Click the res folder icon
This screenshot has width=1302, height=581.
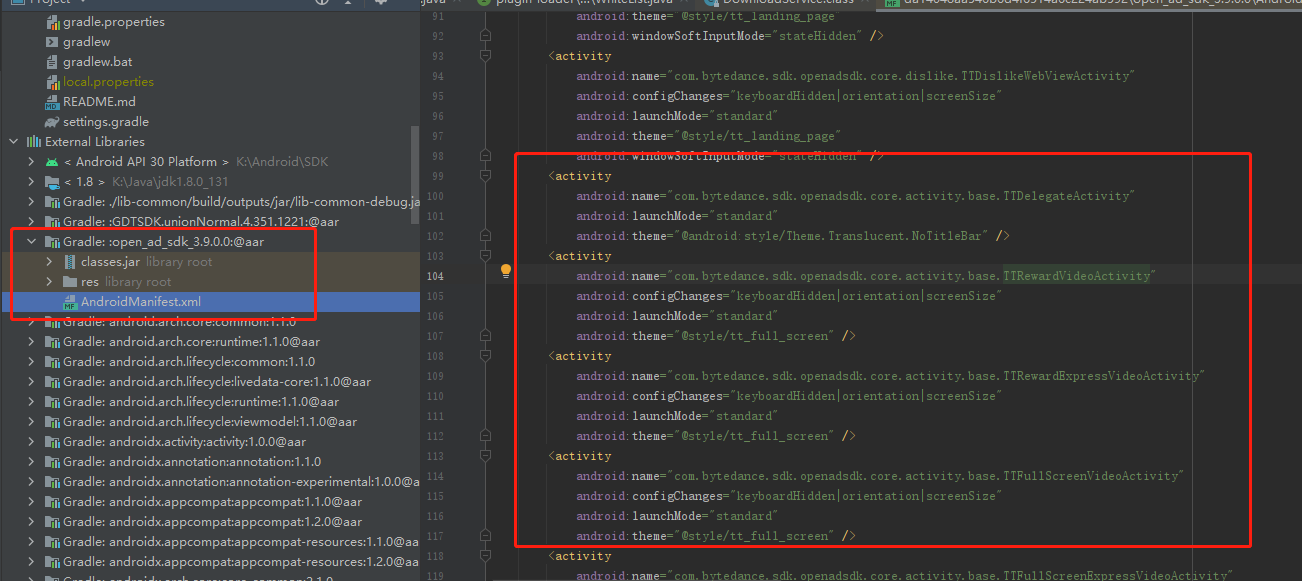70,282
